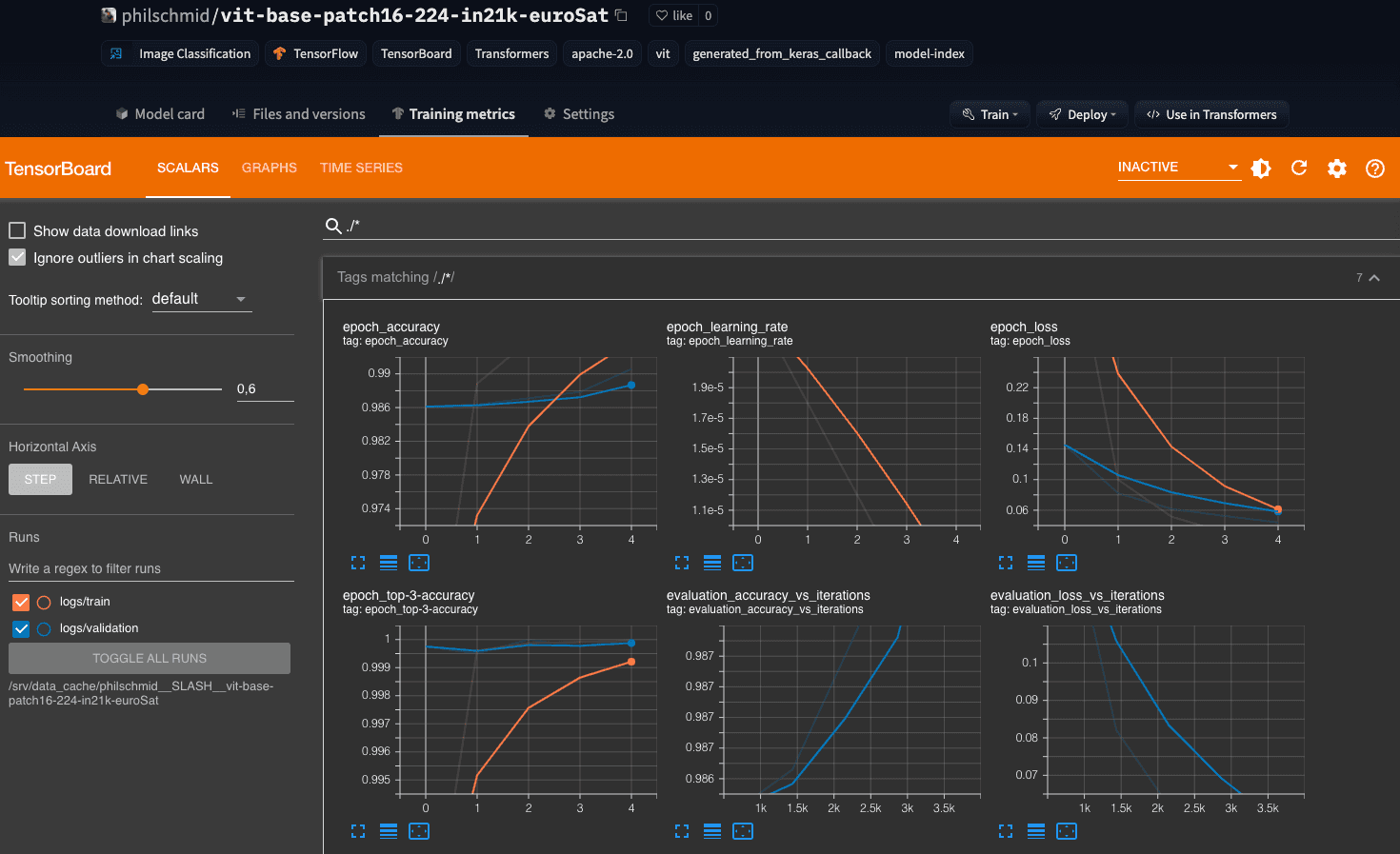This screenshot has width=1400, height=854.
Task: Fit domain to data on epoch_learning_rate chart
Action: (743, 563)
